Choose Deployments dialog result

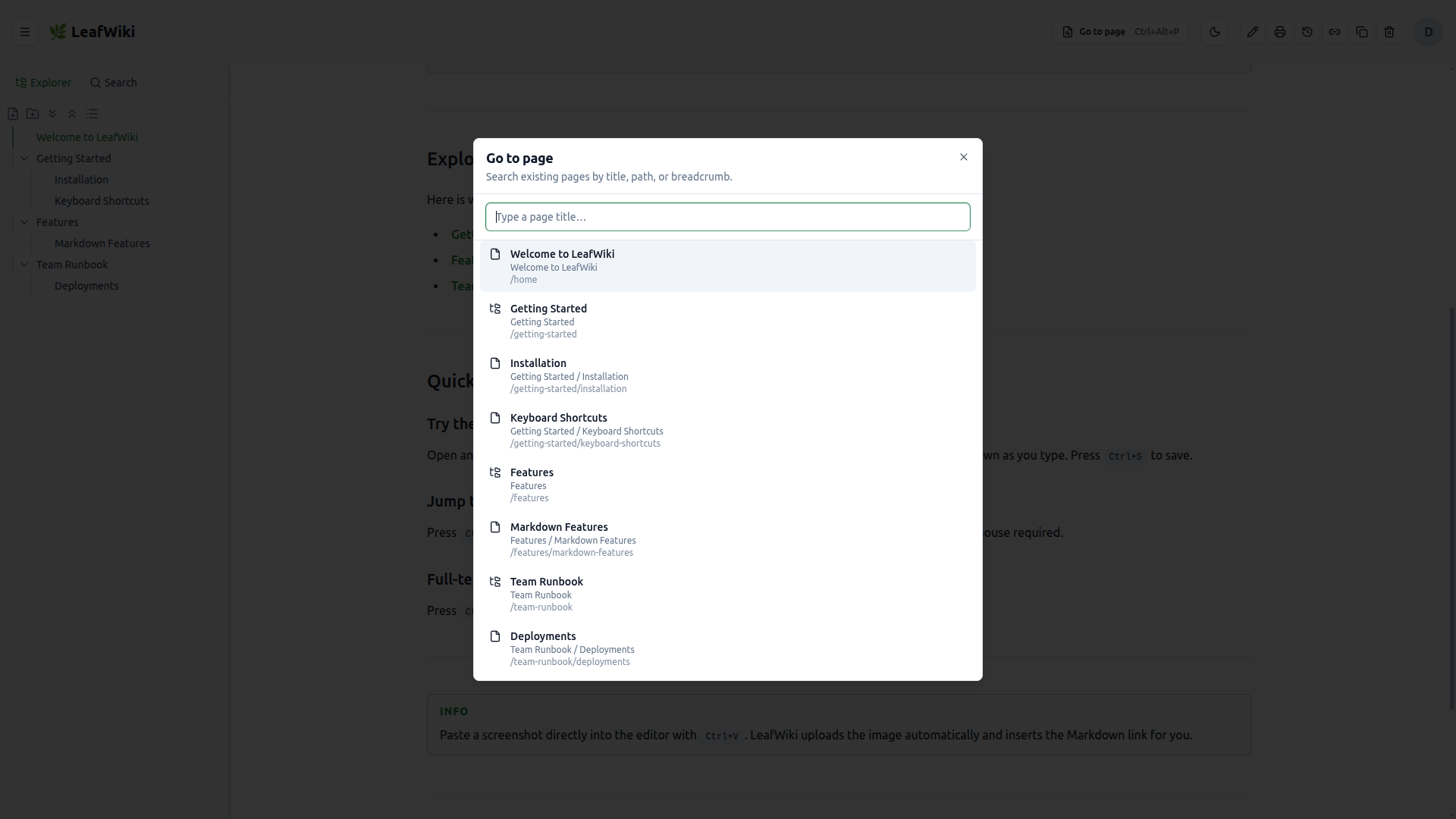728,648
